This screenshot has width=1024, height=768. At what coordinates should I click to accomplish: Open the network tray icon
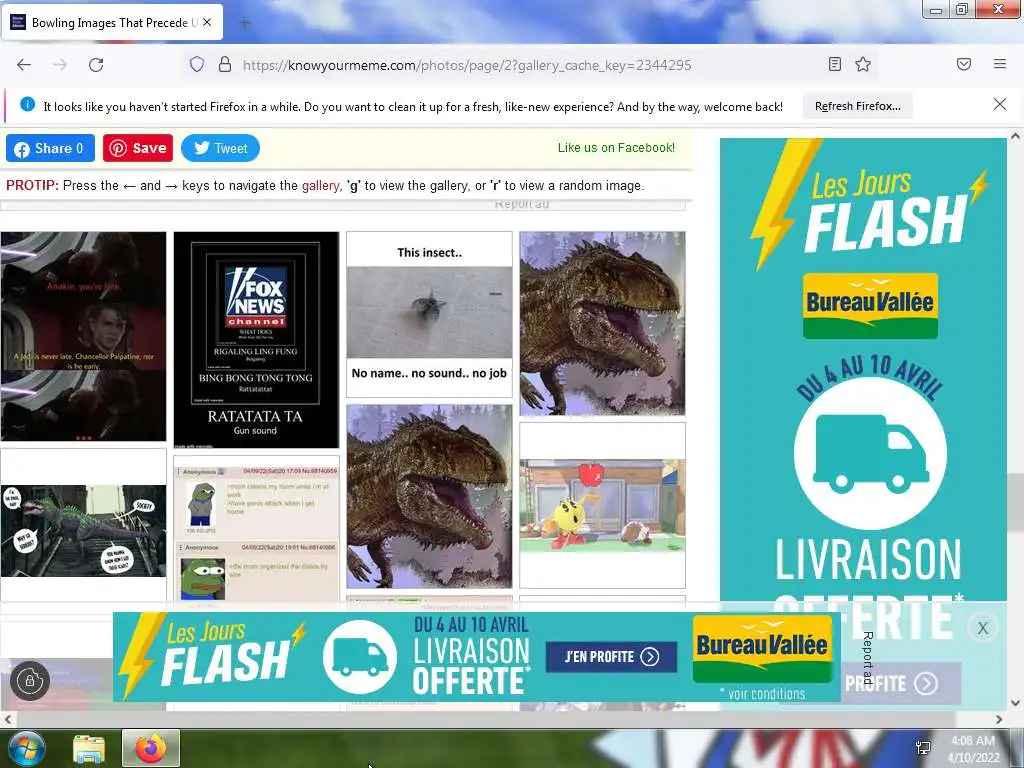pyautogui.click(x=924, y=748)
